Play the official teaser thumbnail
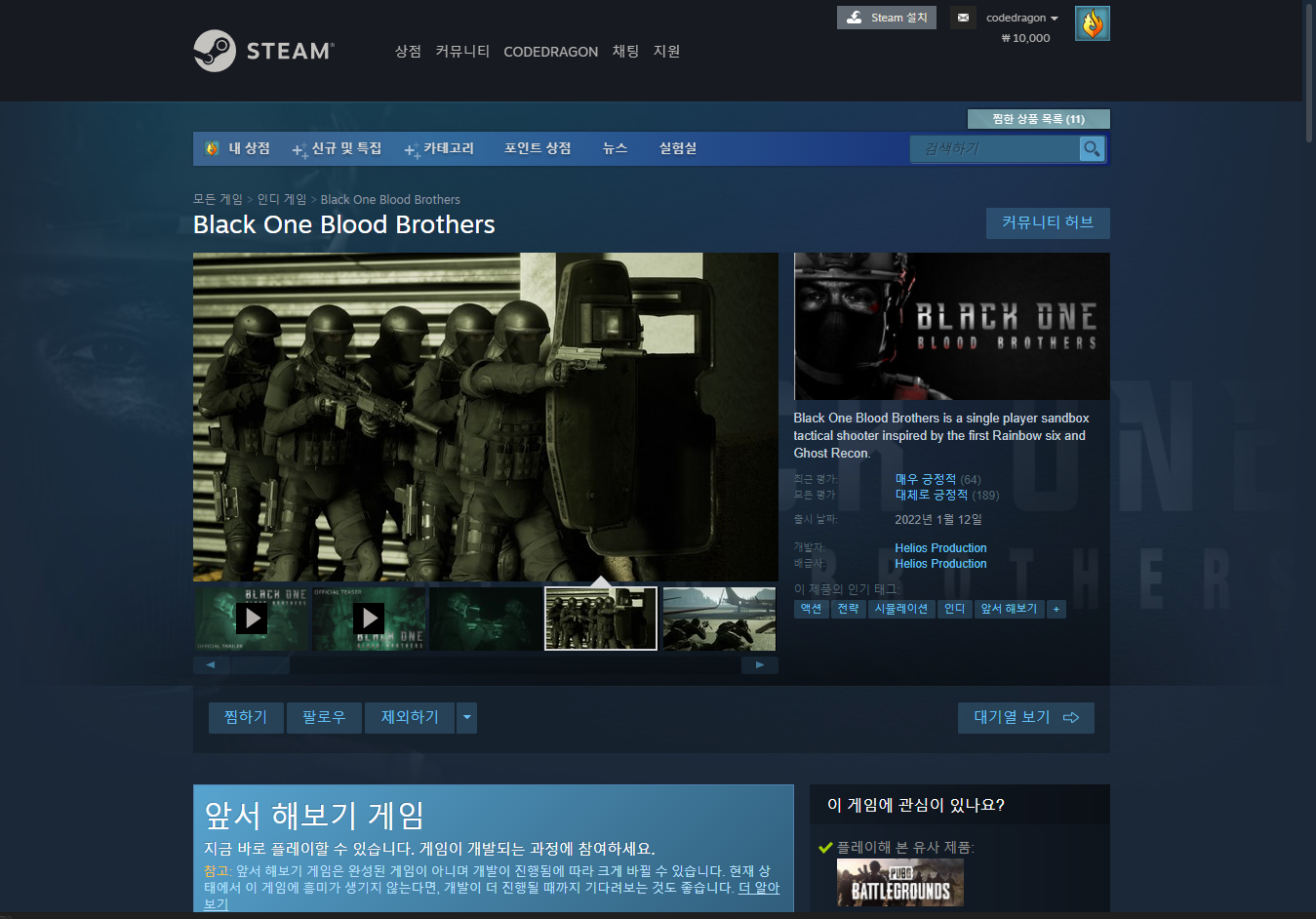Image resolution: width=1316 pixels, height=919 pixels. pos(369,619)
